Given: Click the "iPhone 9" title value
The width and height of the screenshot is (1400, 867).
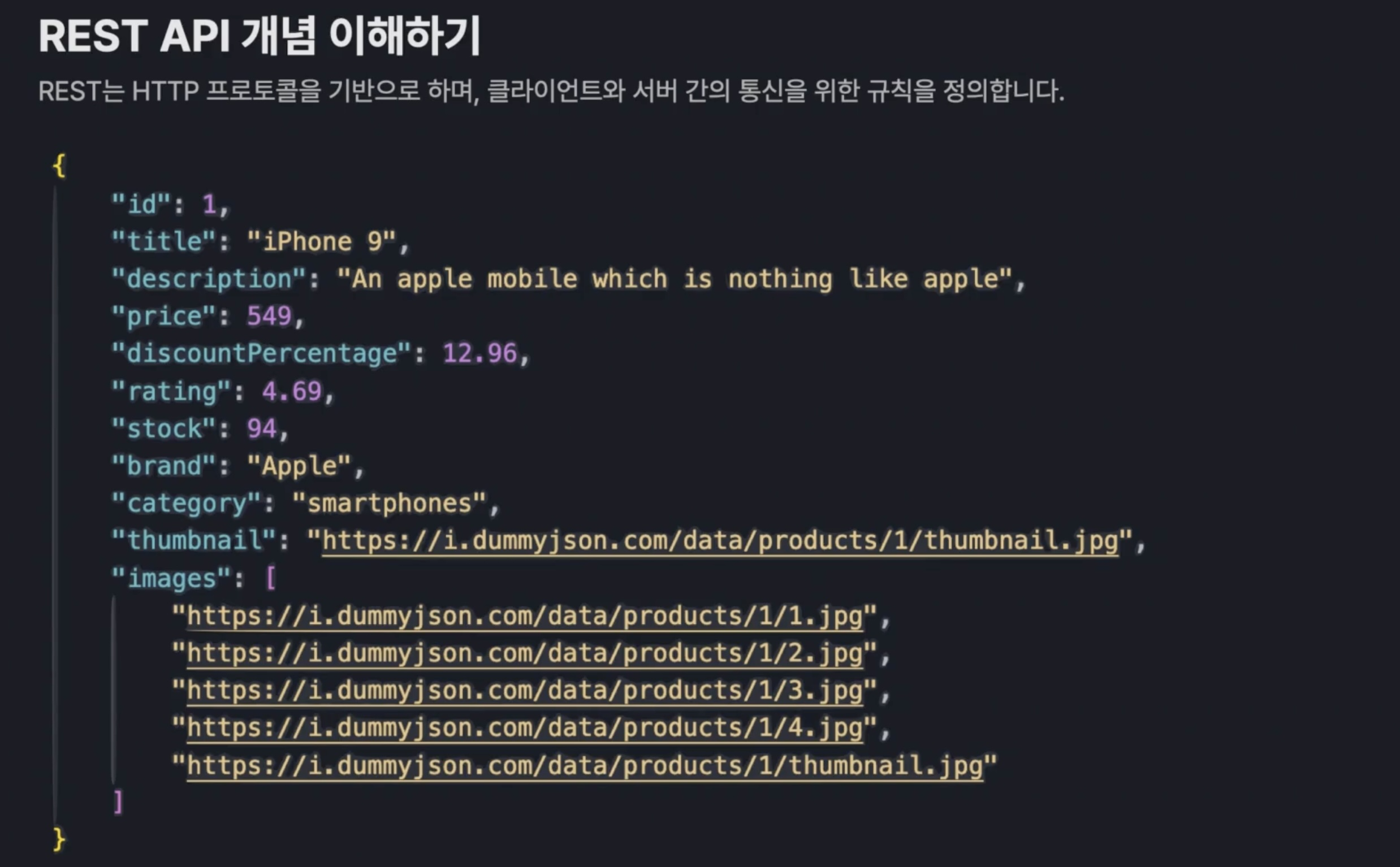Looking at the screenshot, I should click(321, 241).
